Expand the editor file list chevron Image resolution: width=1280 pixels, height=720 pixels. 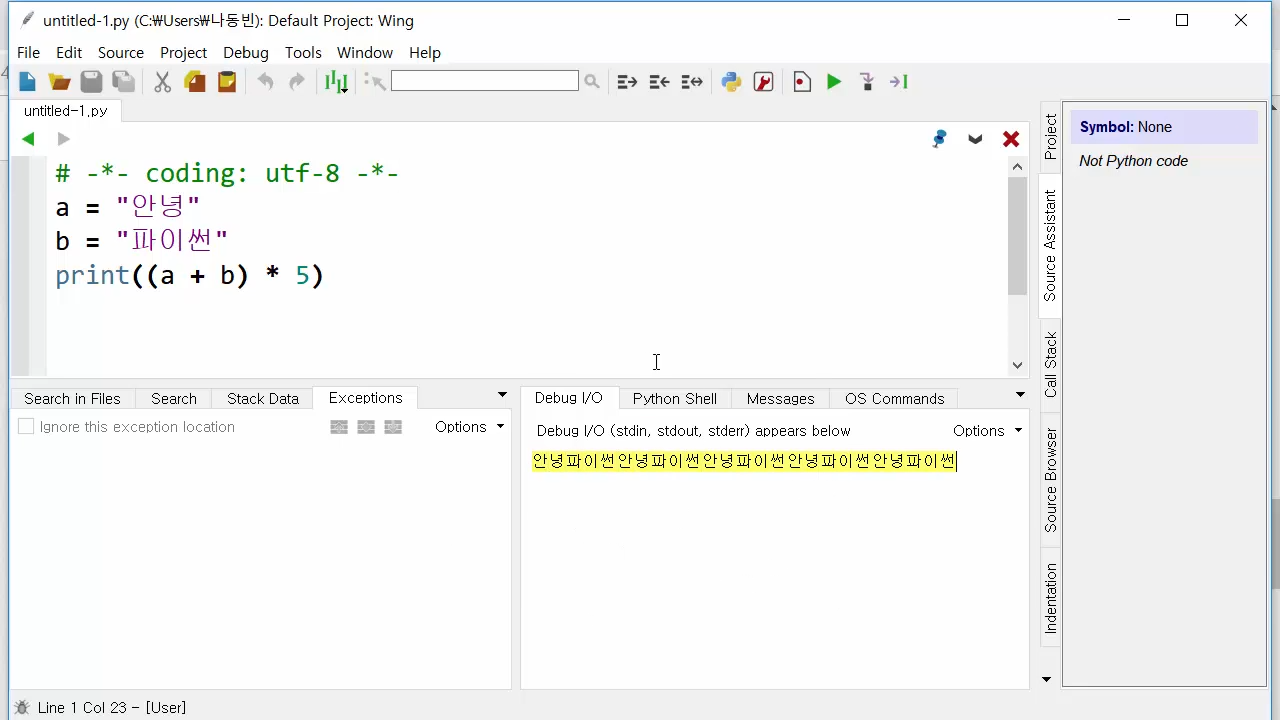pyautogui.click(x=975, y=139)
